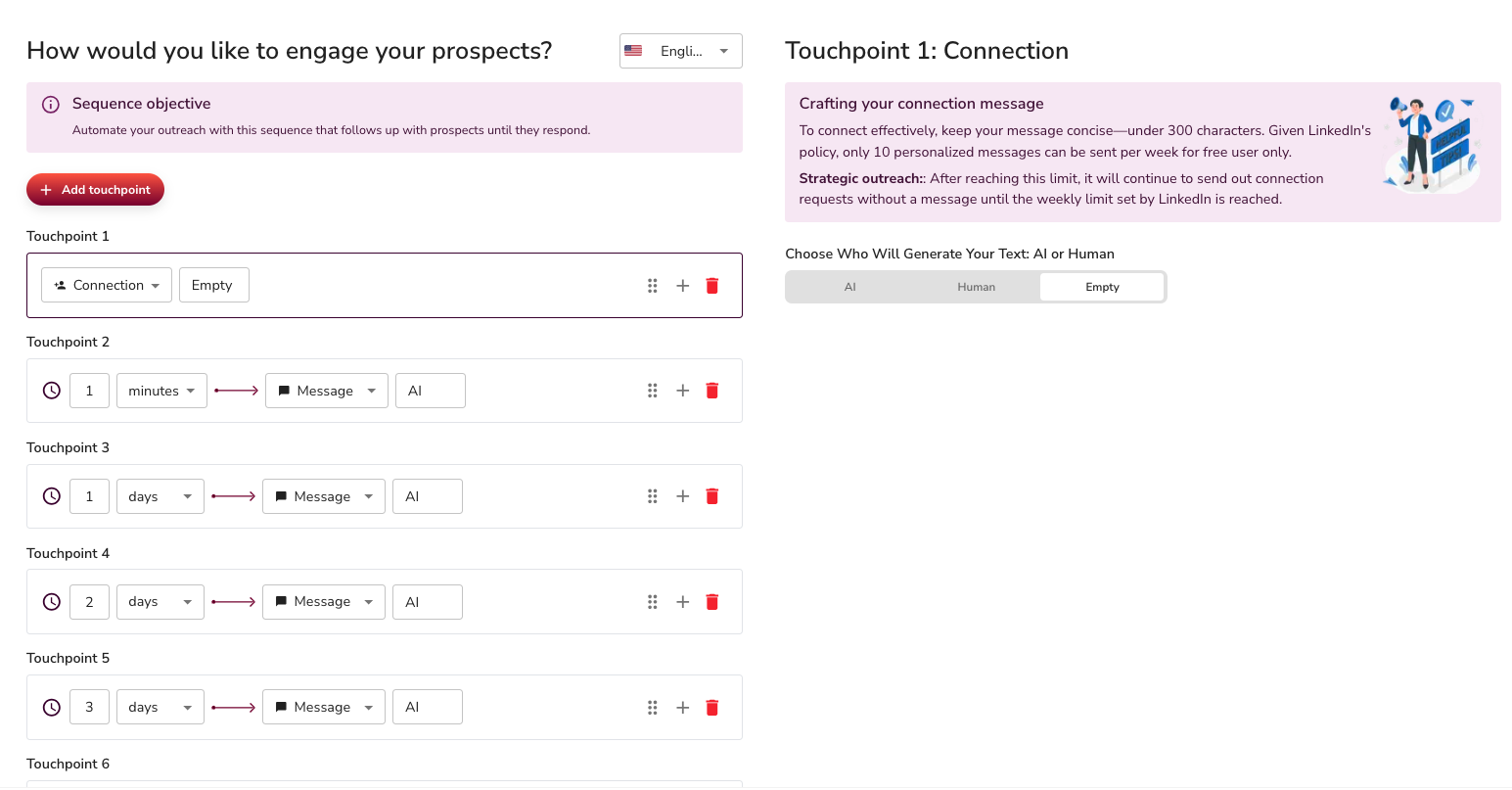The image size is (1512, 790).
Task: Grab the drag handle on Touchpoint 3
Action: click(x=652, y=496)
